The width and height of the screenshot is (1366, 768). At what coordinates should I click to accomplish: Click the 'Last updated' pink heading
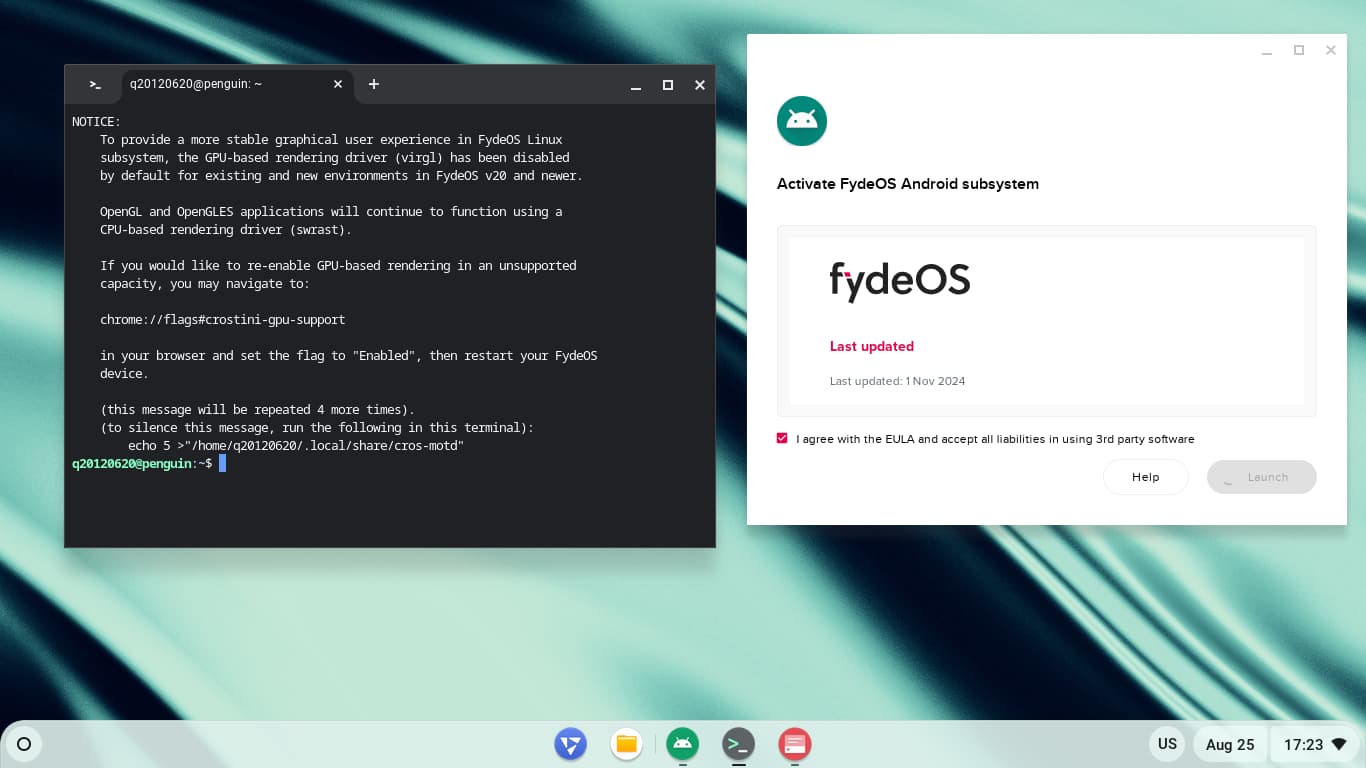coord(872,346)
